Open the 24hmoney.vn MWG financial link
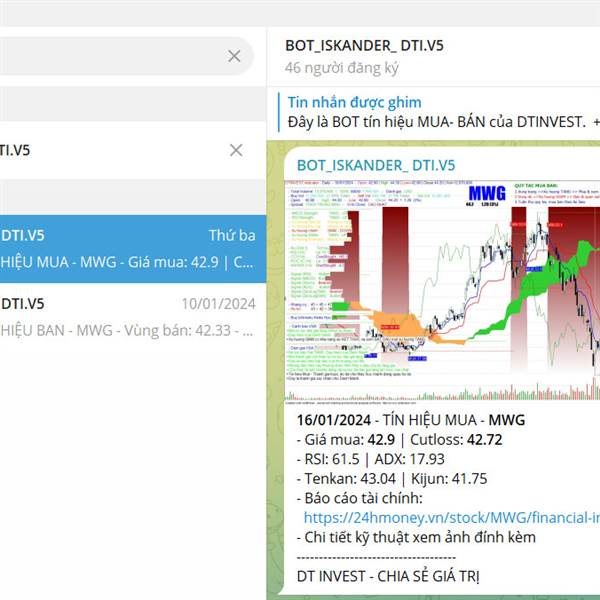600x600 pixels. pyautogui.click(x=452, y=518)
